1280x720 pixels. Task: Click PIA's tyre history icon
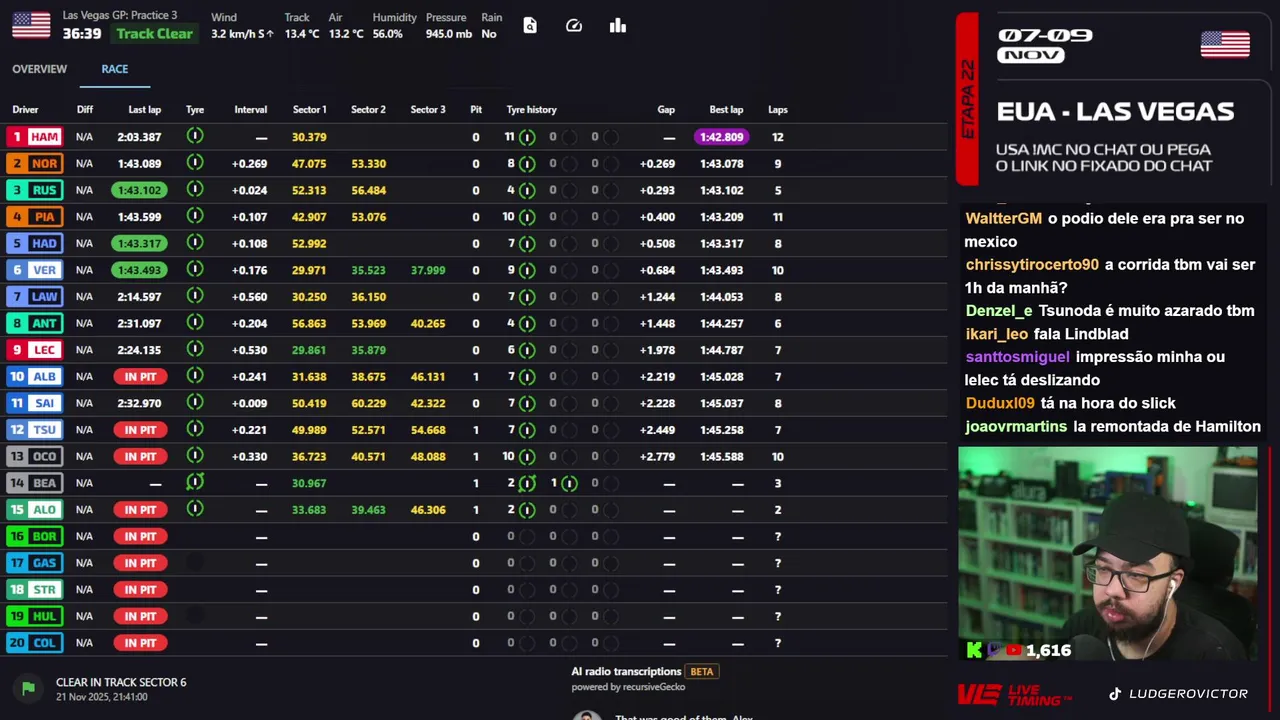tap(527, 217)
